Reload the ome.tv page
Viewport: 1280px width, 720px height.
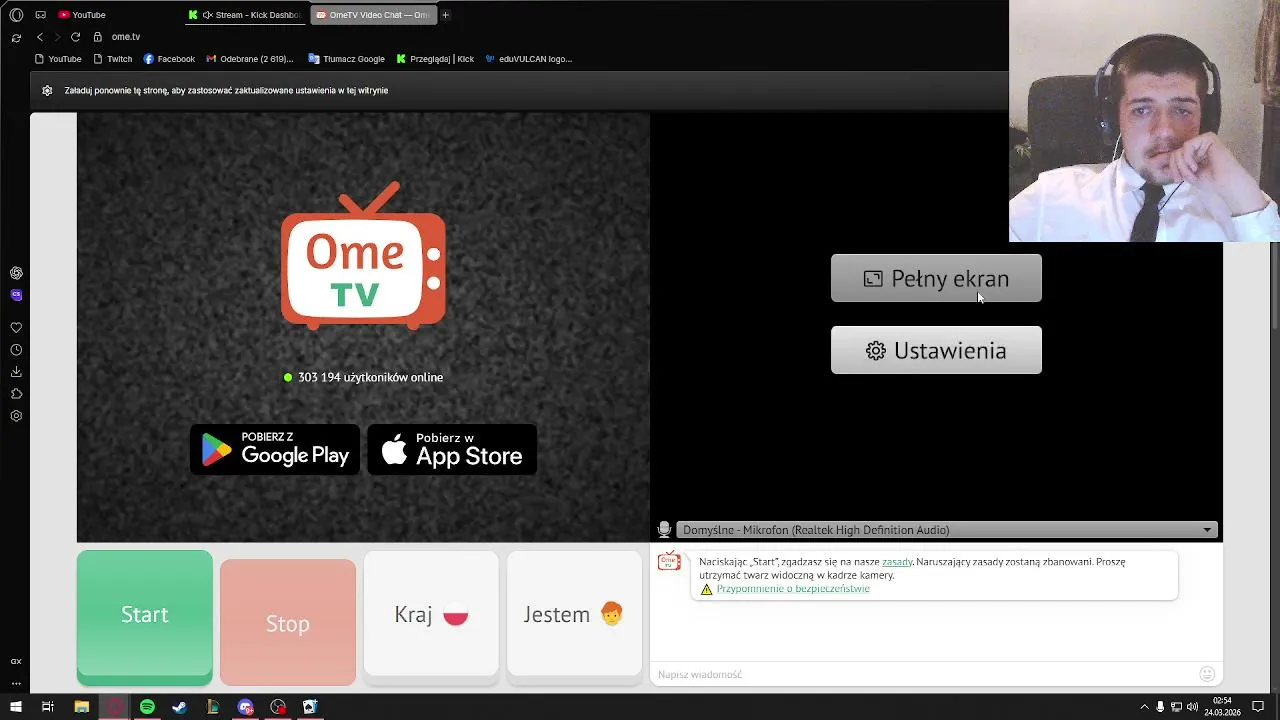[75, 37]
